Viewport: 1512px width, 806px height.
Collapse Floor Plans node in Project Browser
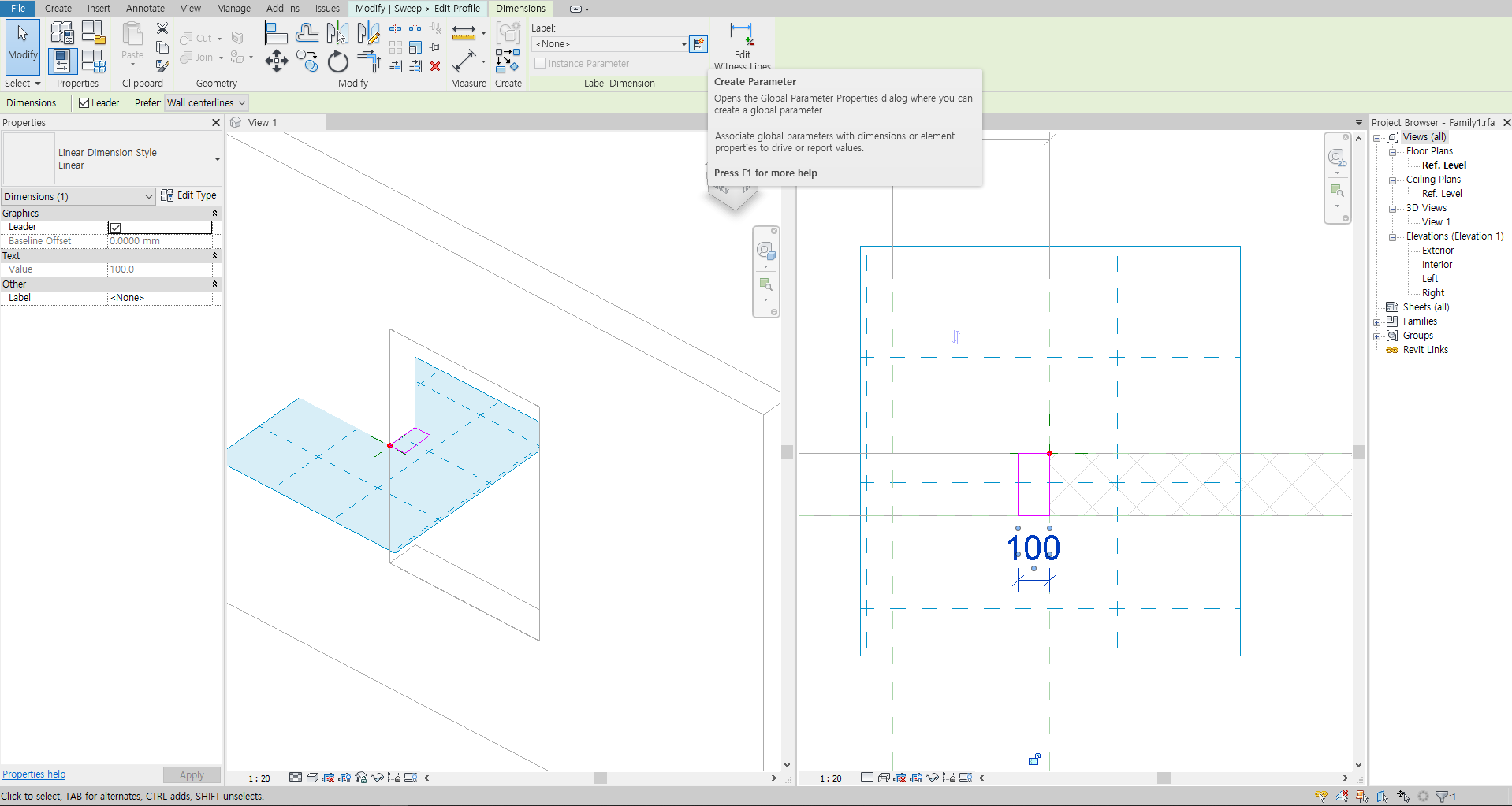[x=1393, y=152]
